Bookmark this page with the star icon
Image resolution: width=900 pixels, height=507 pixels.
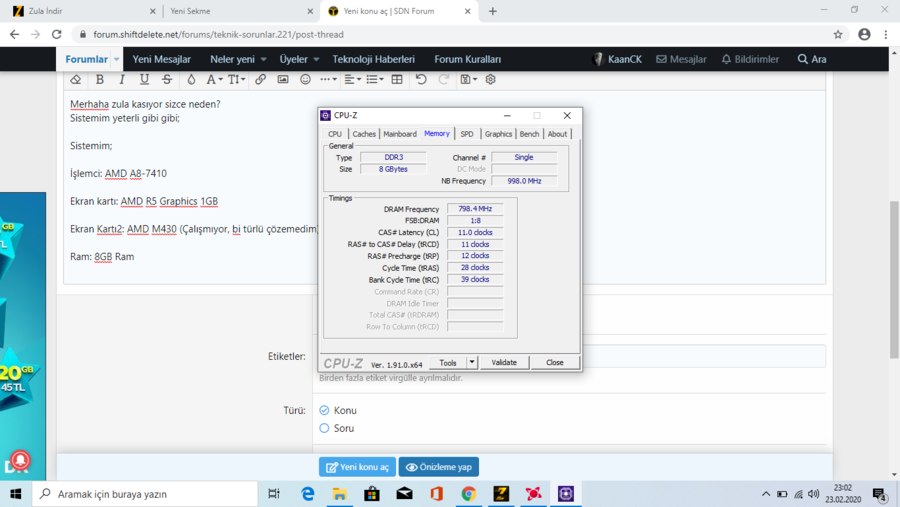(x=838, y=34)
